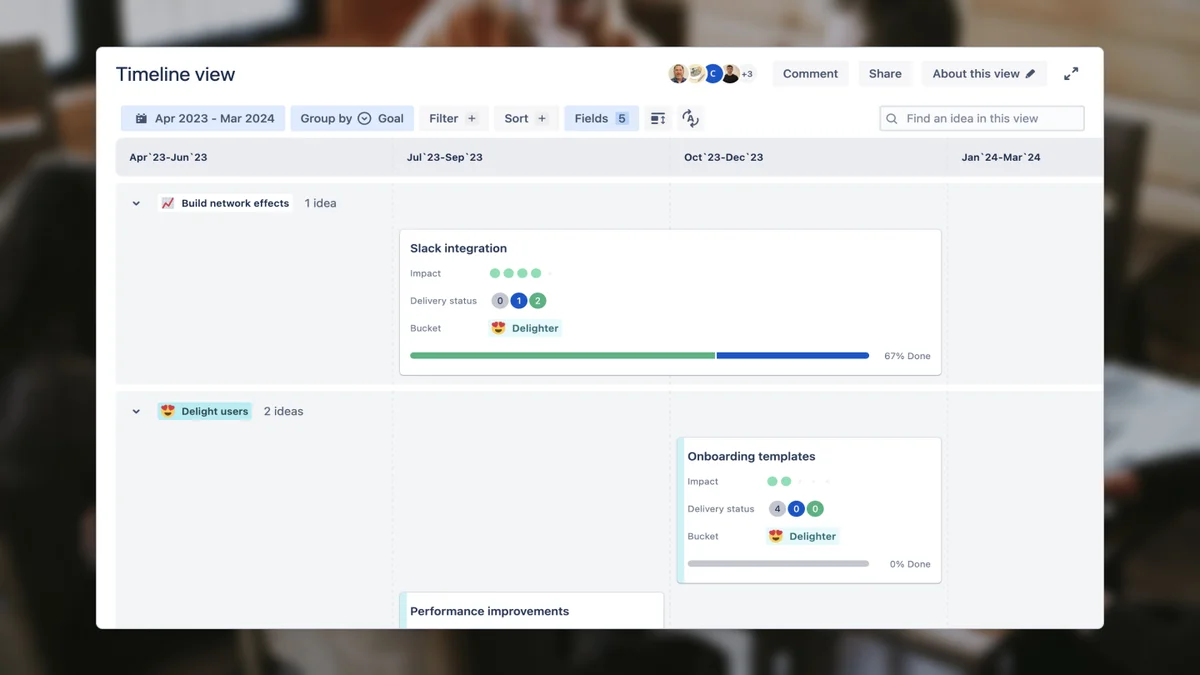Collapse the Delight users group
1200x675 pixels.
pos(136,410)
